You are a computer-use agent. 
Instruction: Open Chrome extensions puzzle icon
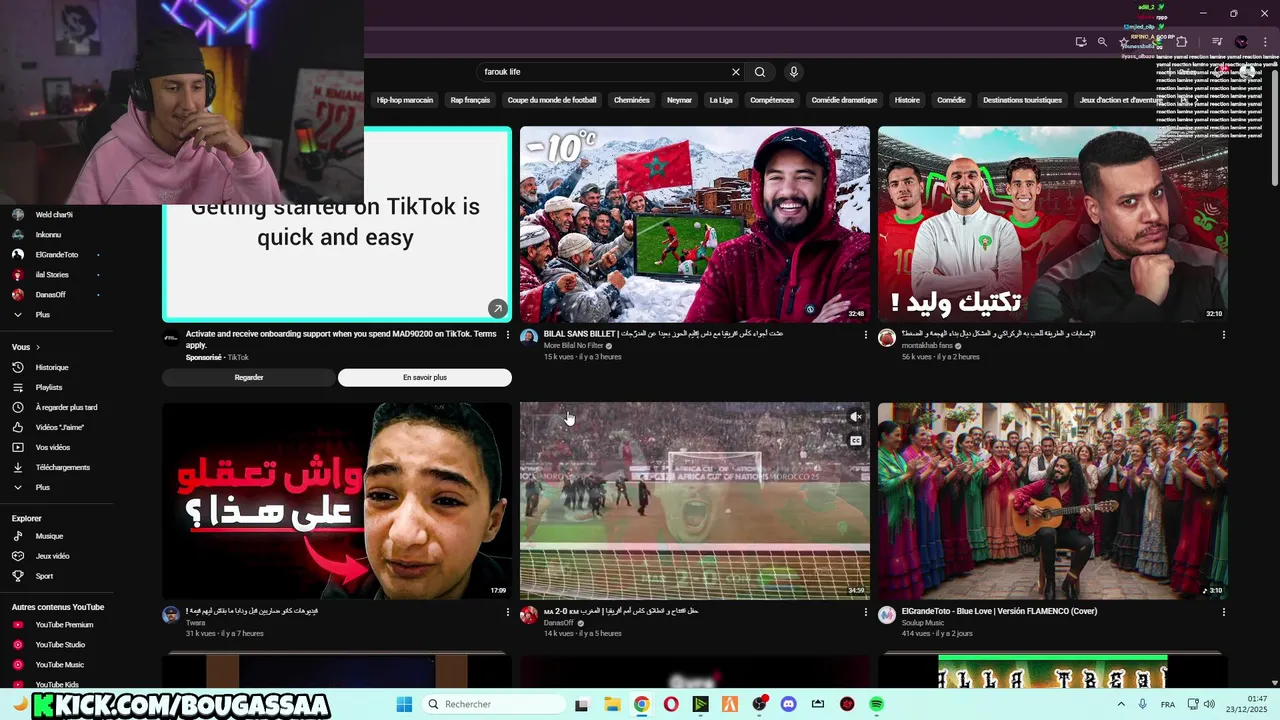point(1182,42)
